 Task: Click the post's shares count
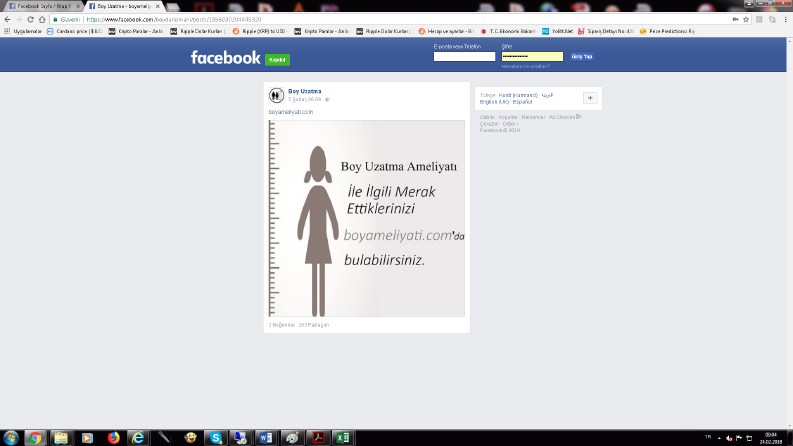click(314, 325)
